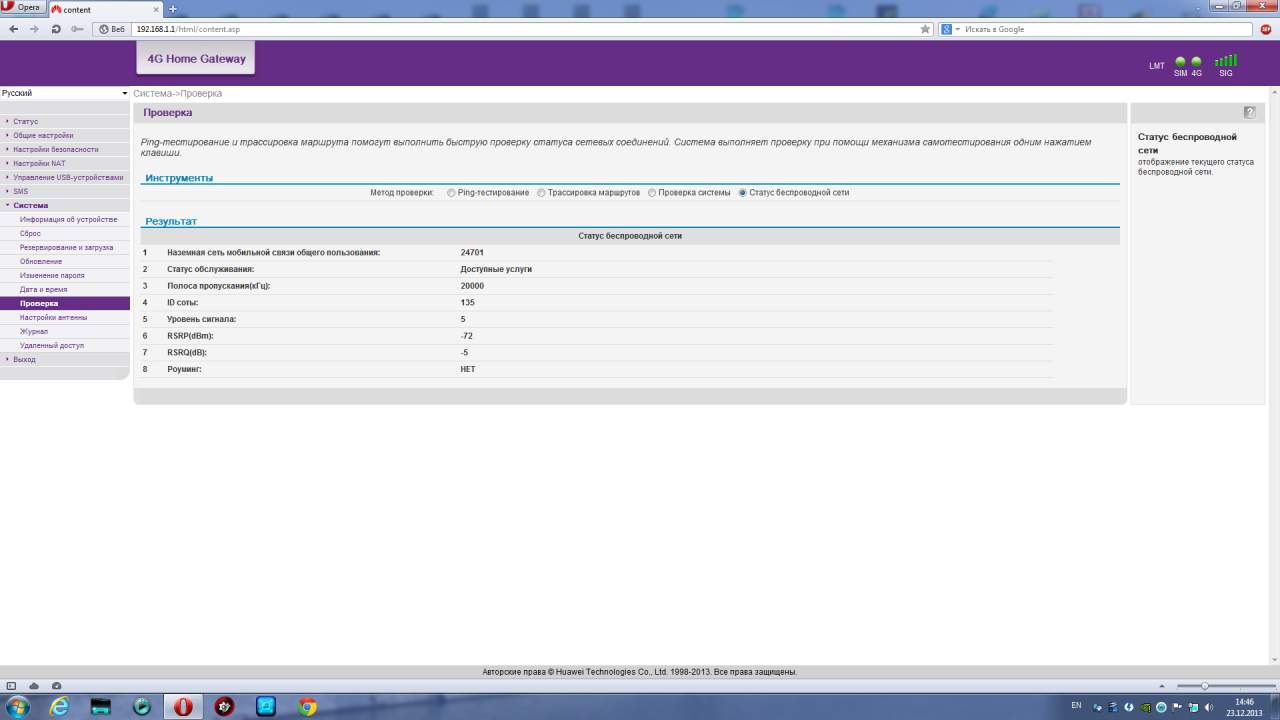Click the red ABP extension icon
Screen dimensions: 1280x720
click(1266, 29)
